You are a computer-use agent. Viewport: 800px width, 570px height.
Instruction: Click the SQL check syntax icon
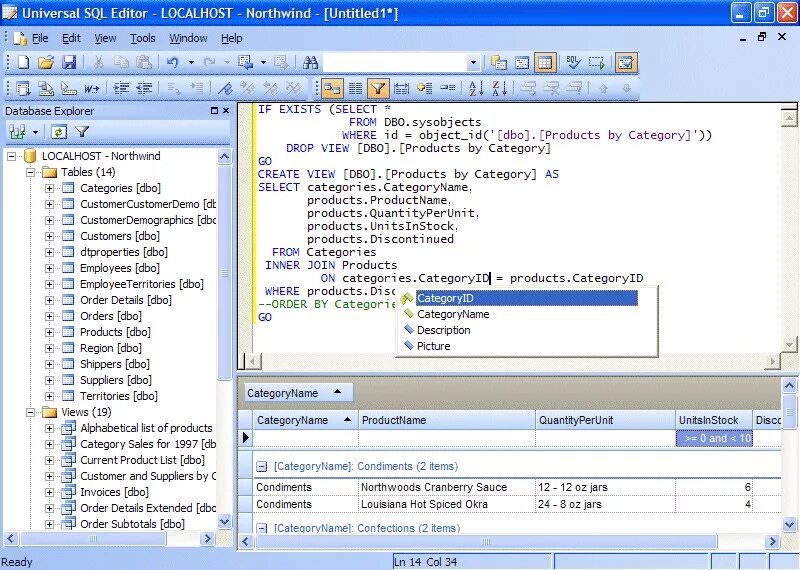tap(573, 63)
